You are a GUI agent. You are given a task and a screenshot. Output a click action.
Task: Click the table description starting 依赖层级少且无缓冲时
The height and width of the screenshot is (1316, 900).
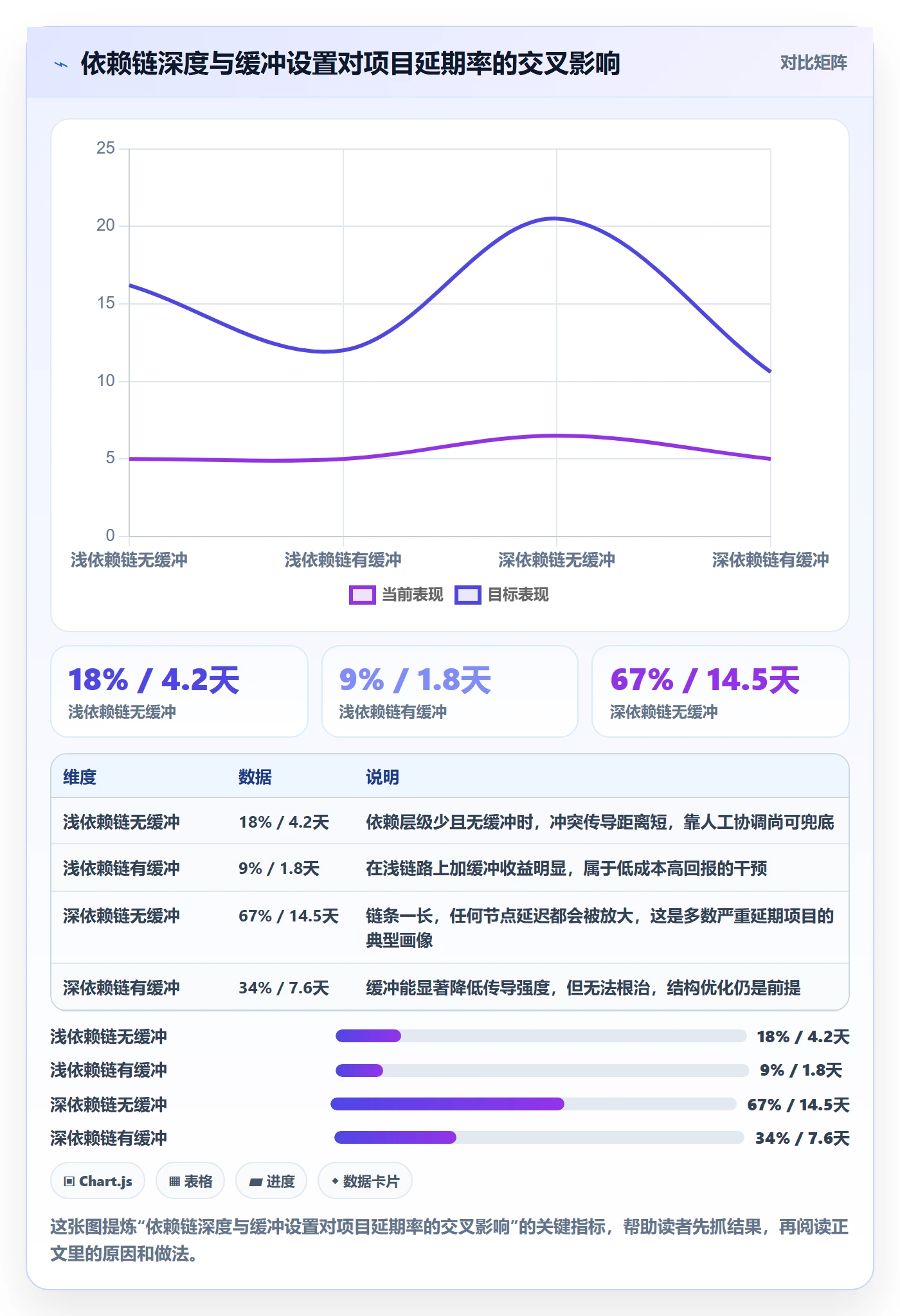click(x=600, y=822)
